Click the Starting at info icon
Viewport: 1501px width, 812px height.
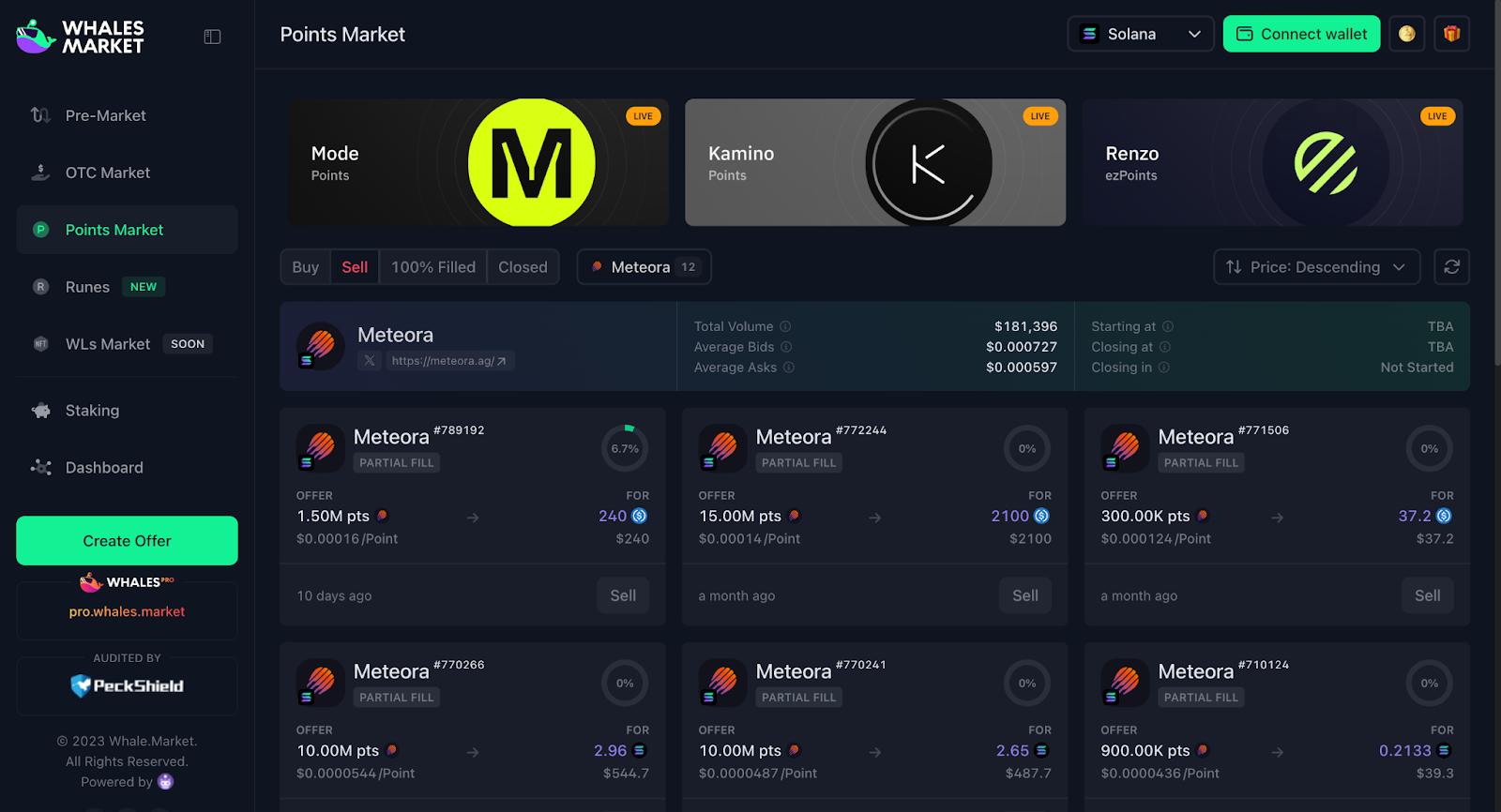click(x=1168, y=326)
